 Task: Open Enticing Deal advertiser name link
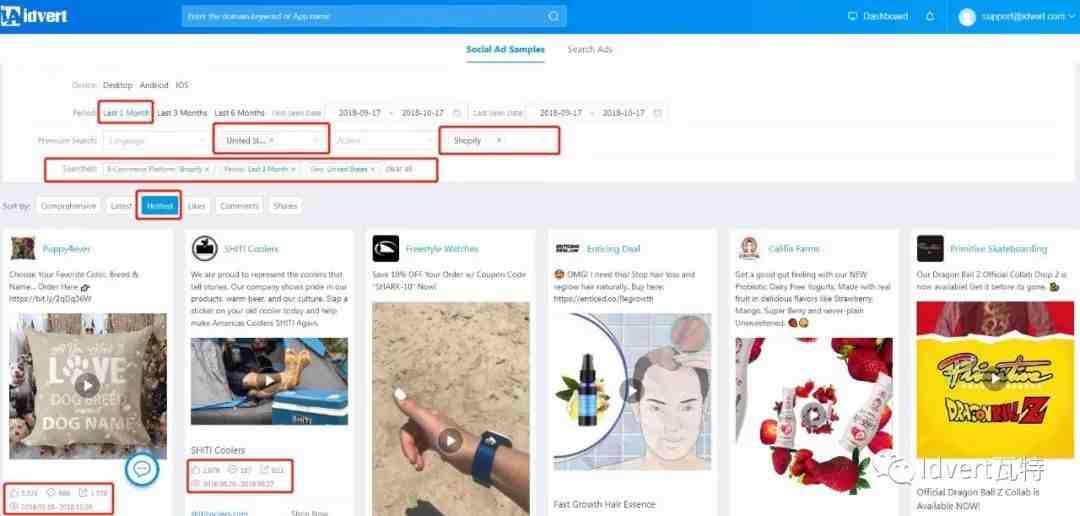614,249
